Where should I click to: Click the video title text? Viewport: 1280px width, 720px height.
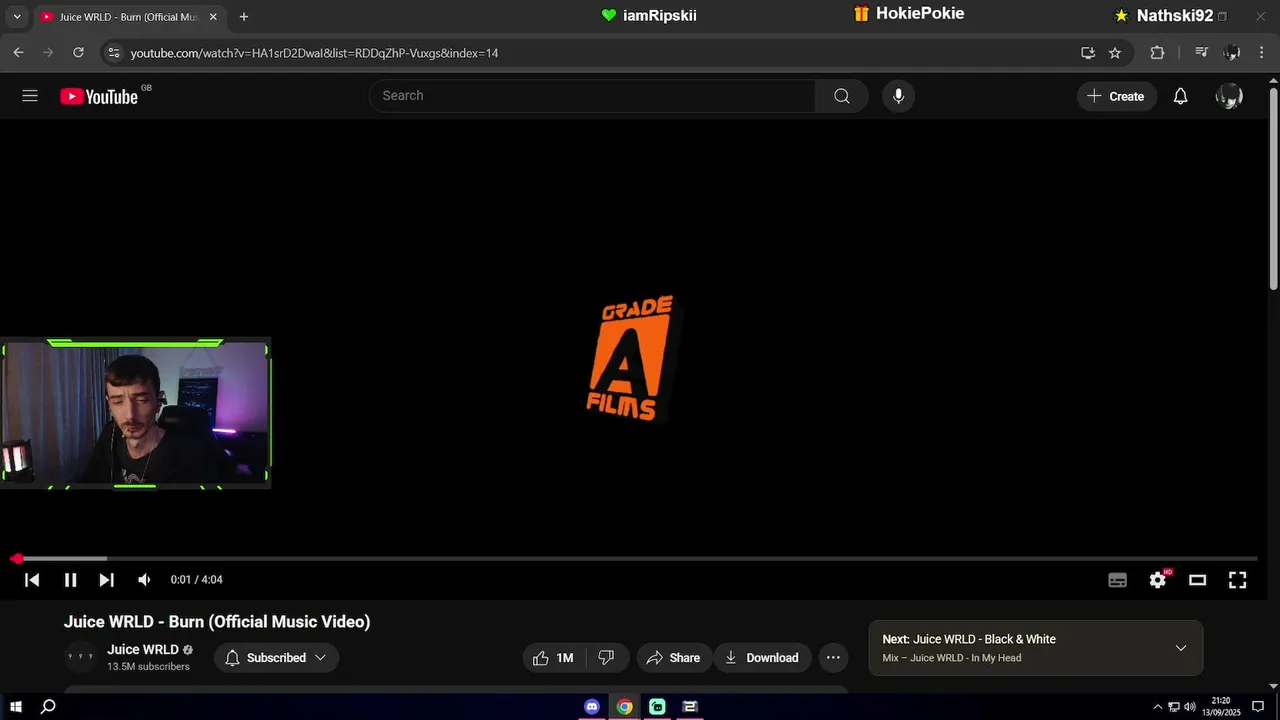[217, 622]
